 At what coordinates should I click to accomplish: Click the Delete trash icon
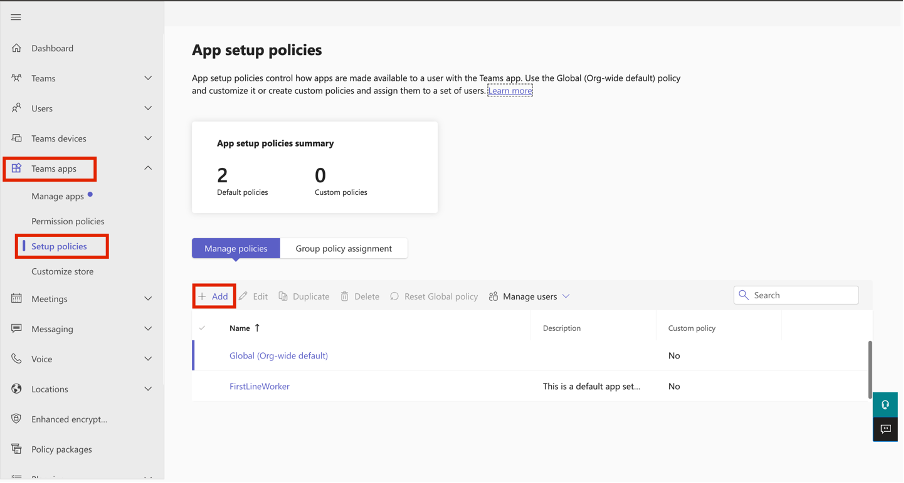(x=345, y=296)
